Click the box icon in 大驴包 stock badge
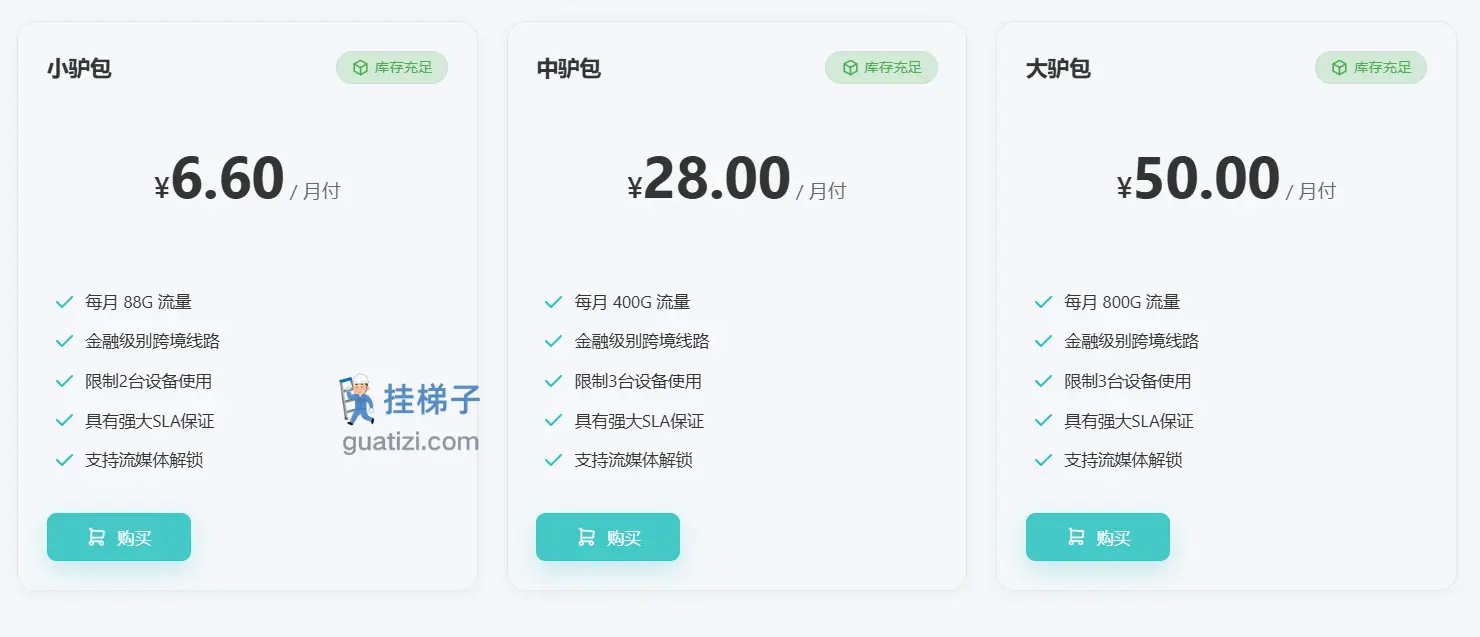Viewport: 1480px width, 637px height. point(1340,68)
